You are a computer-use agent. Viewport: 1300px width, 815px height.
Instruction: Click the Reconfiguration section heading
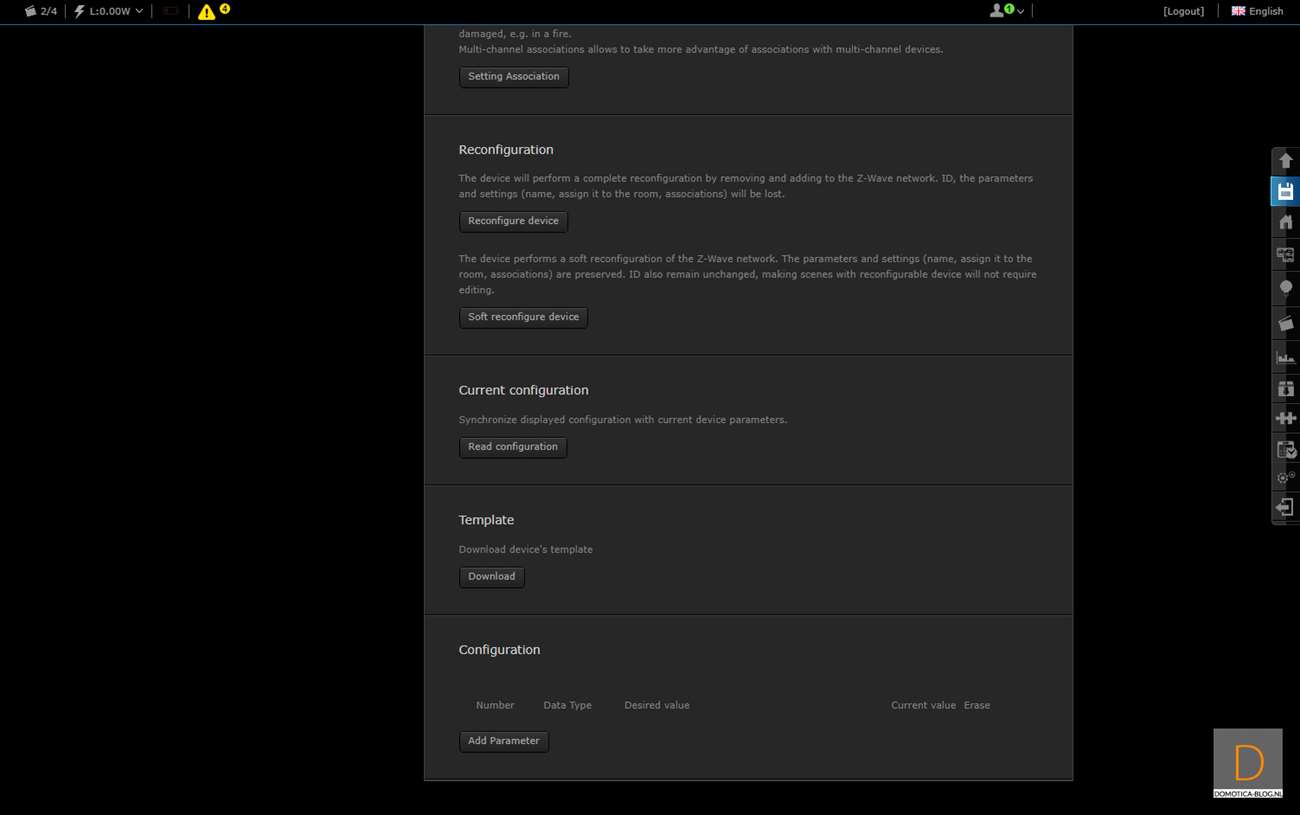pyautogui.click(x=506, y=150)
